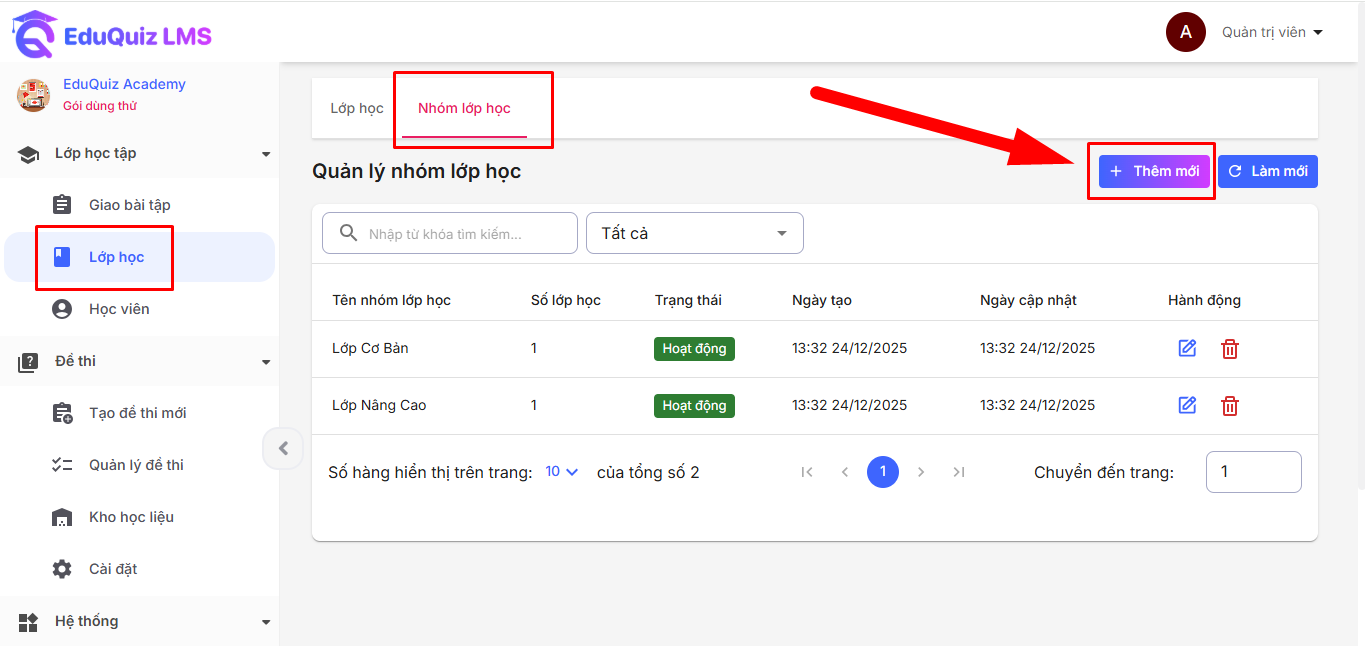
Task: Open Giao bài tập in sidebar
Action: (x=139, y=205)
